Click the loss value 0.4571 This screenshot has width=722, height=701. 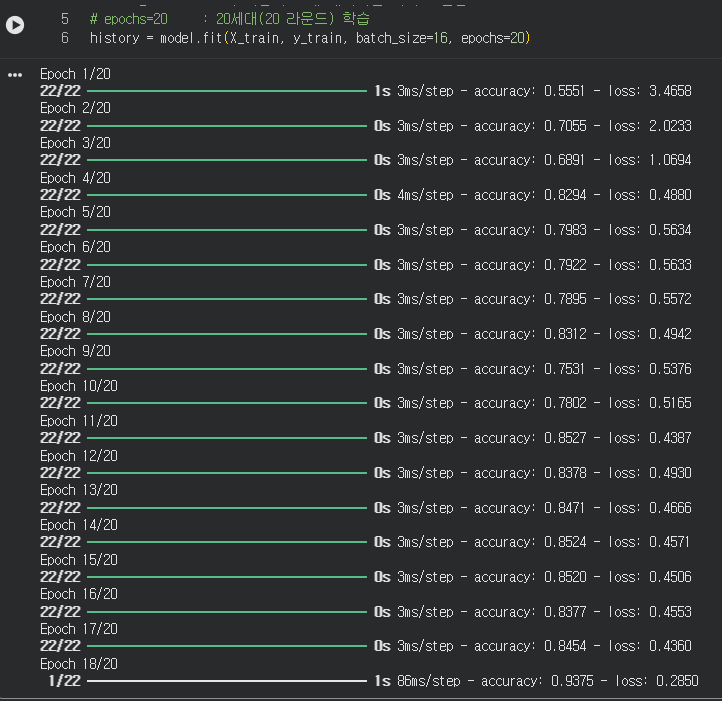(669, 542)
